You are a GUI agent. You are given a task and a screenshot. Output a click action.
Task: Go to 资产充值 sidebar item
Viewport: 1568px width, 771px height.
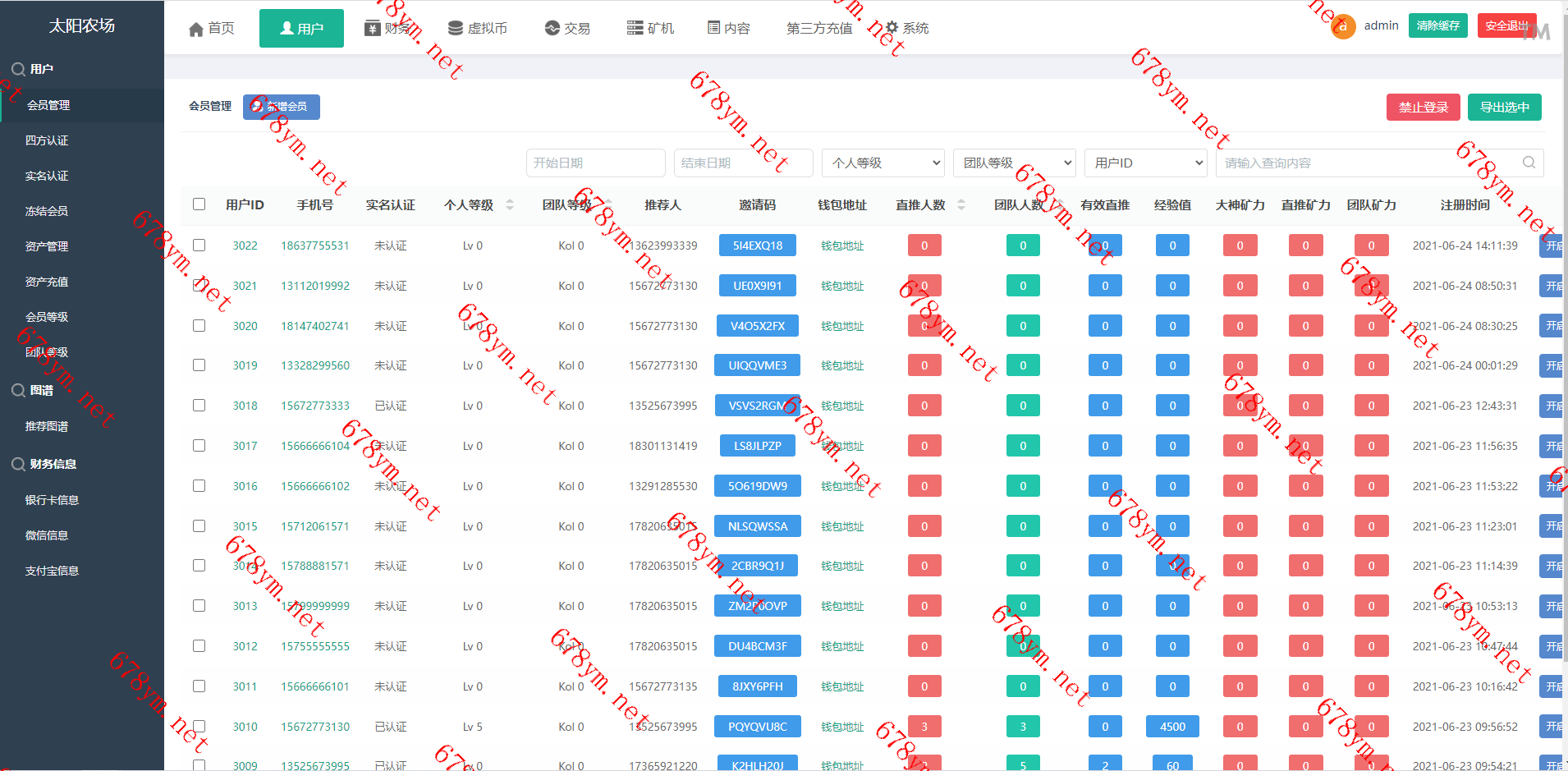(x=47, y=282)
